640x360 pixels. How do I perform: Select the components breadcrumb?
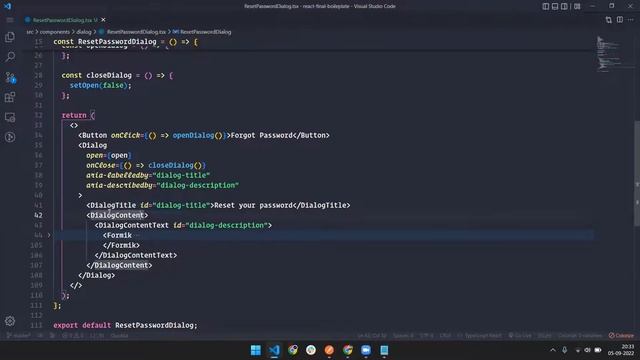point(55,32)
